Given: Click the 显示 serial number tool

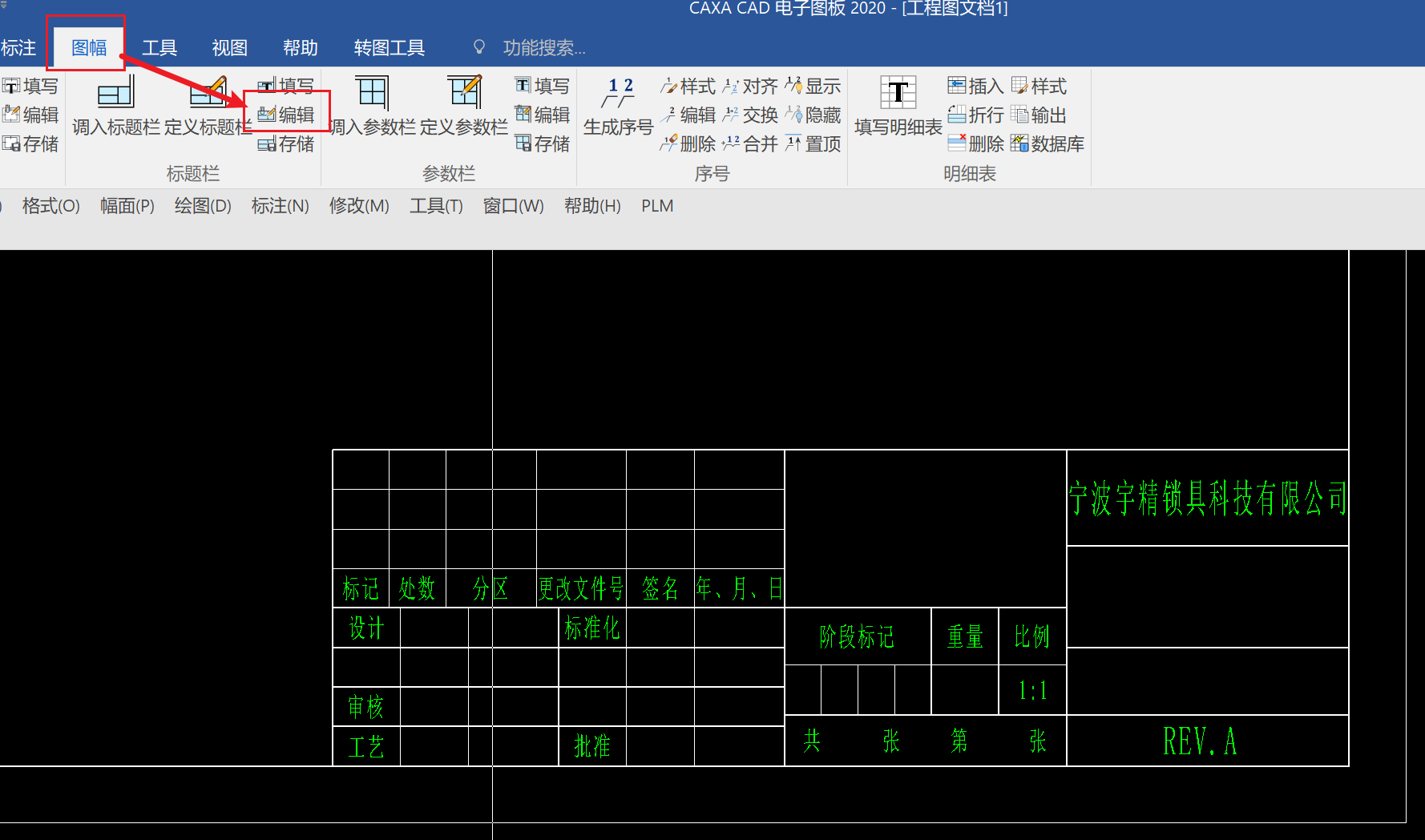Looking at the screenshot, I should point(813,86).
